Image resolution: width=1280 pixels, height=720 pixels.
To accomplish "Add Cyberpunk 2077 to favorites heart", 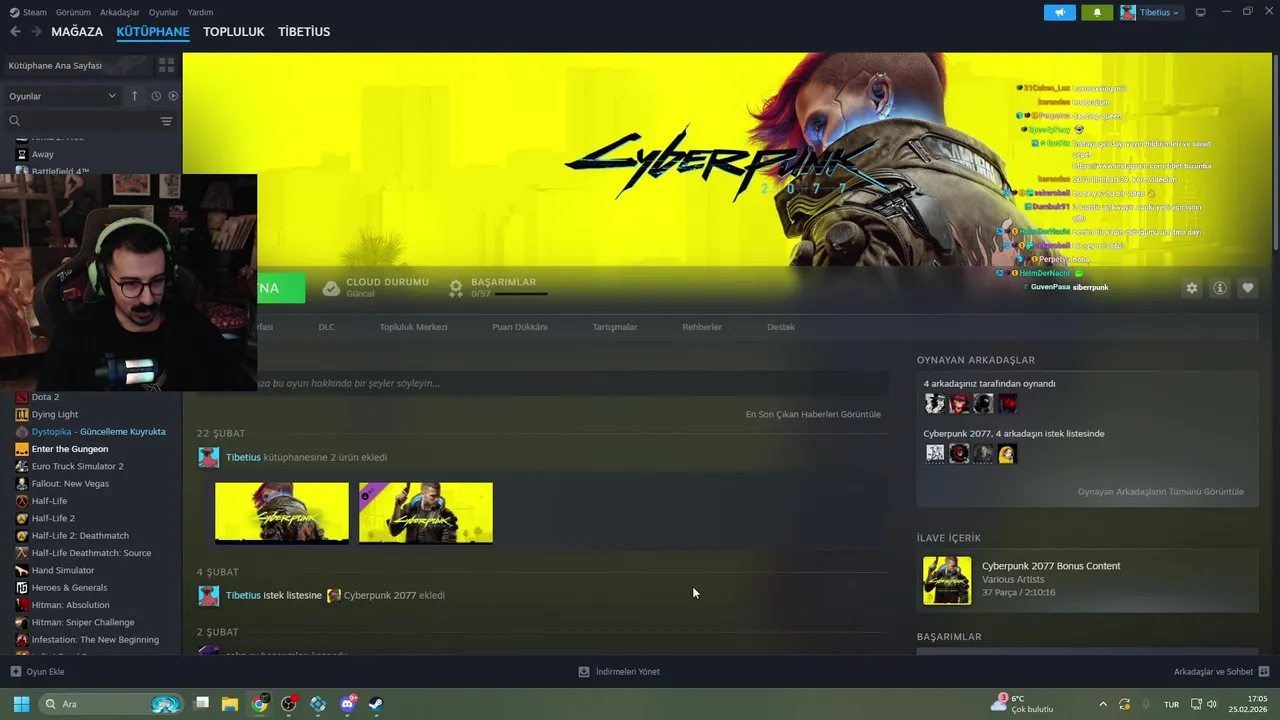I will coord(1247,288).
